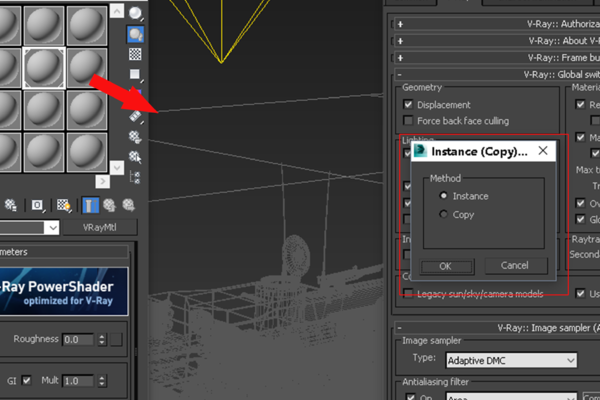
Task: Click the GI Mult spinner arrows
Action: [101, 381]
